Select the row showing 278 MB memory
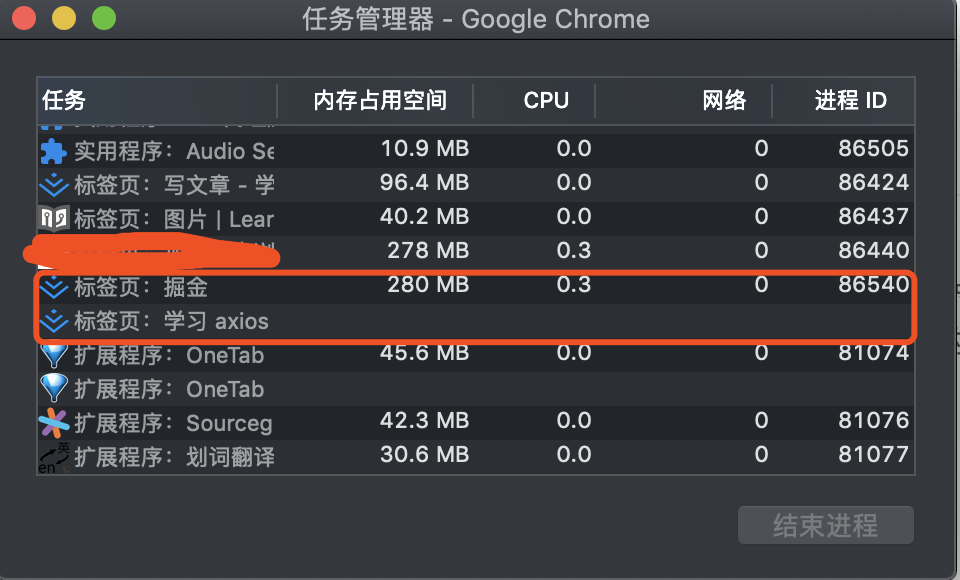Image resolution: width=960 pixels, height=580 pixels. tap(425, 250)
